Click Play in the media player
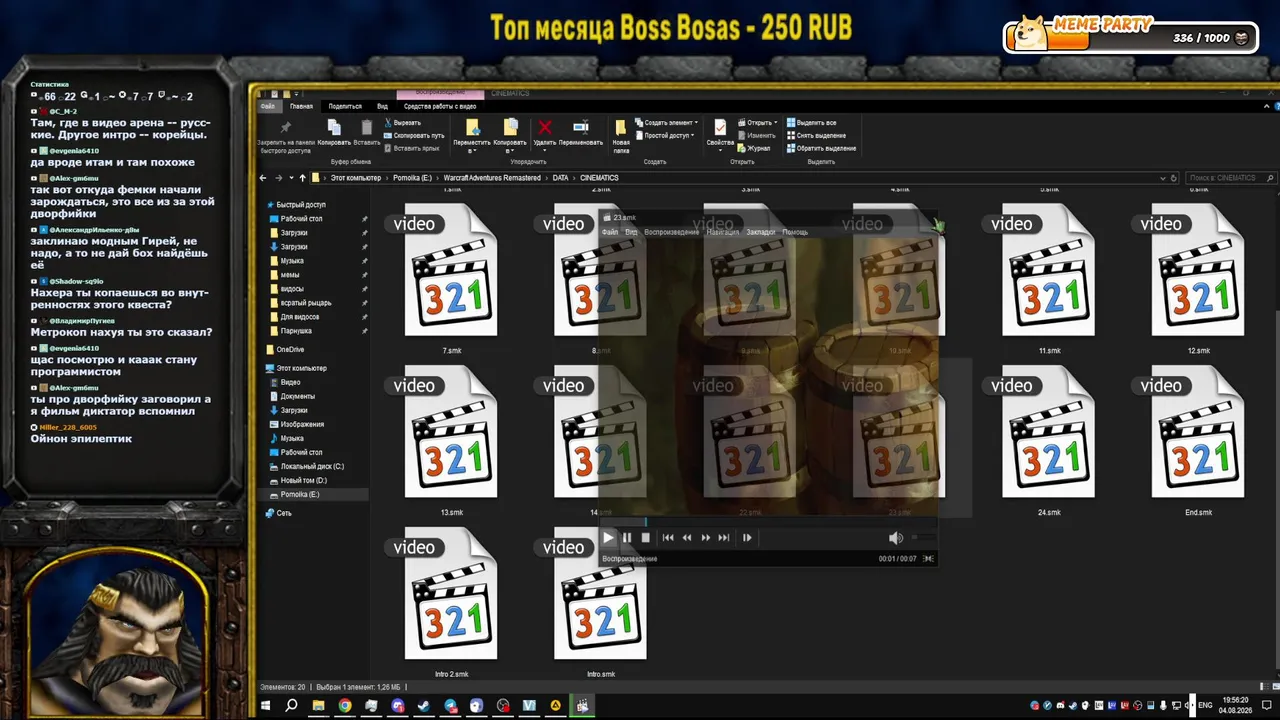 (x=608, y=538)
